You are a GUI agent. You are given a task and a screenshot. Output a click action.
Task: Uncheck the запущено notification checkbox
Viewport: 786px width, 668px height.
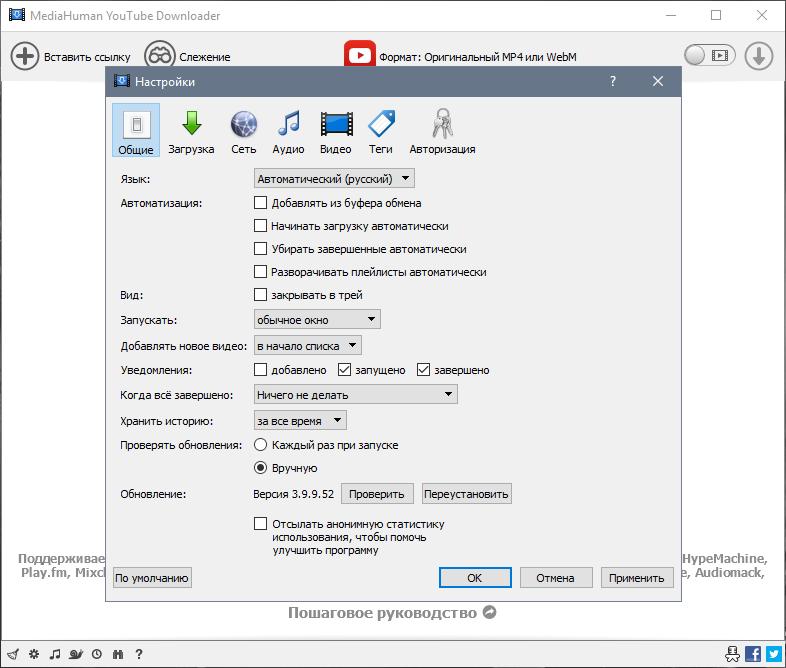[345, 370]
